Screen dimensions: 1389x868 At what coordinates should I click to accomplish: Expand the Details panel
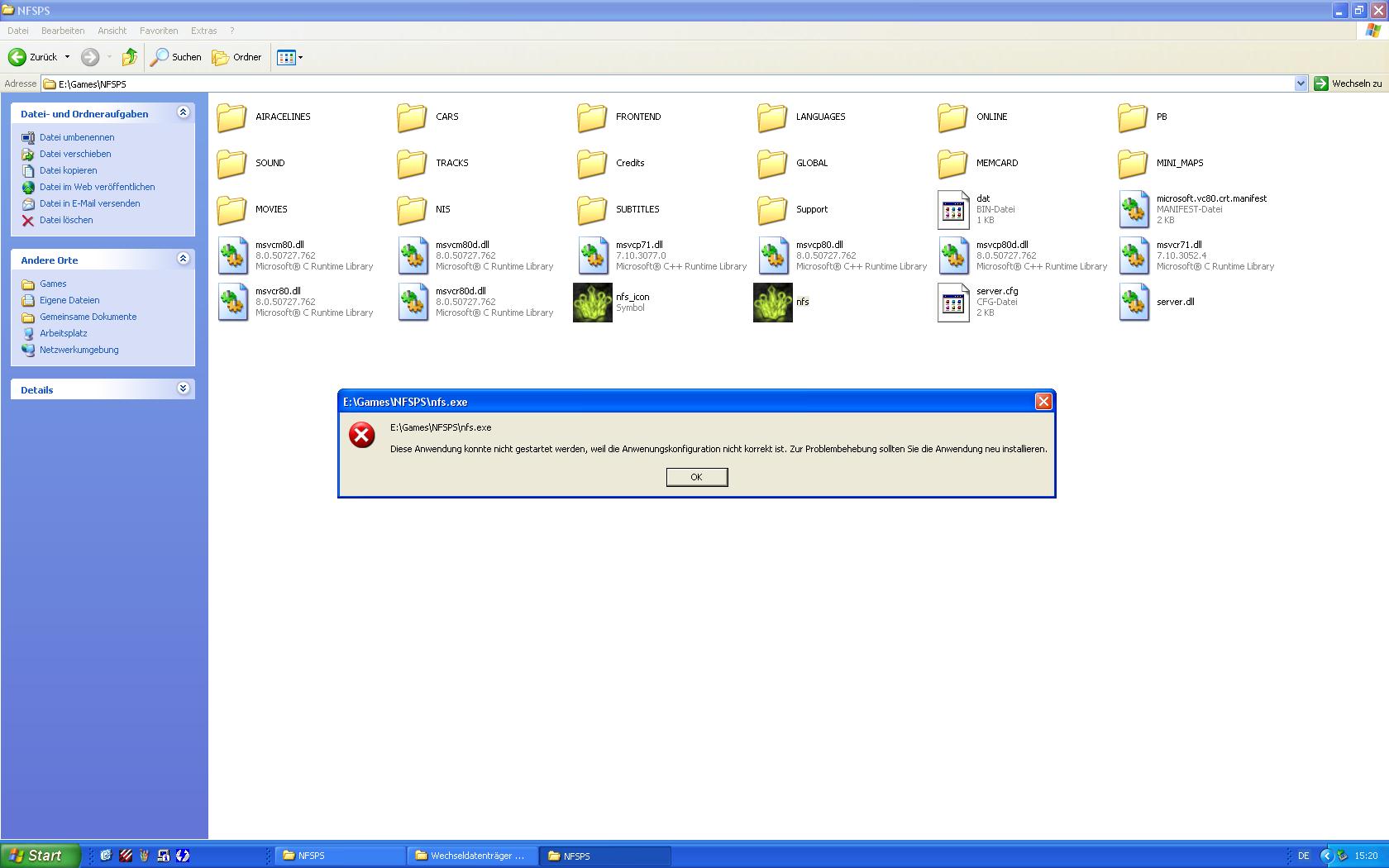183,389
